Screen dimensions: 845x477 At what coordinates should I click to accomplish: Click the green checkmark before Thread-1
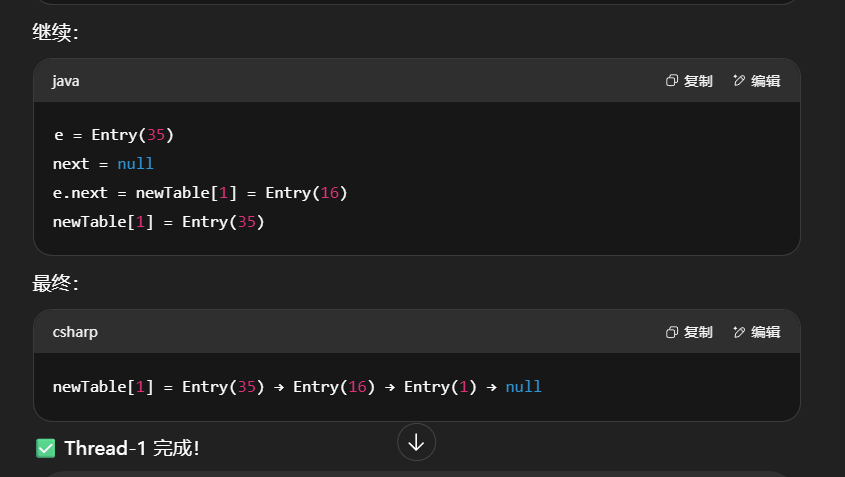coord(45,448)
